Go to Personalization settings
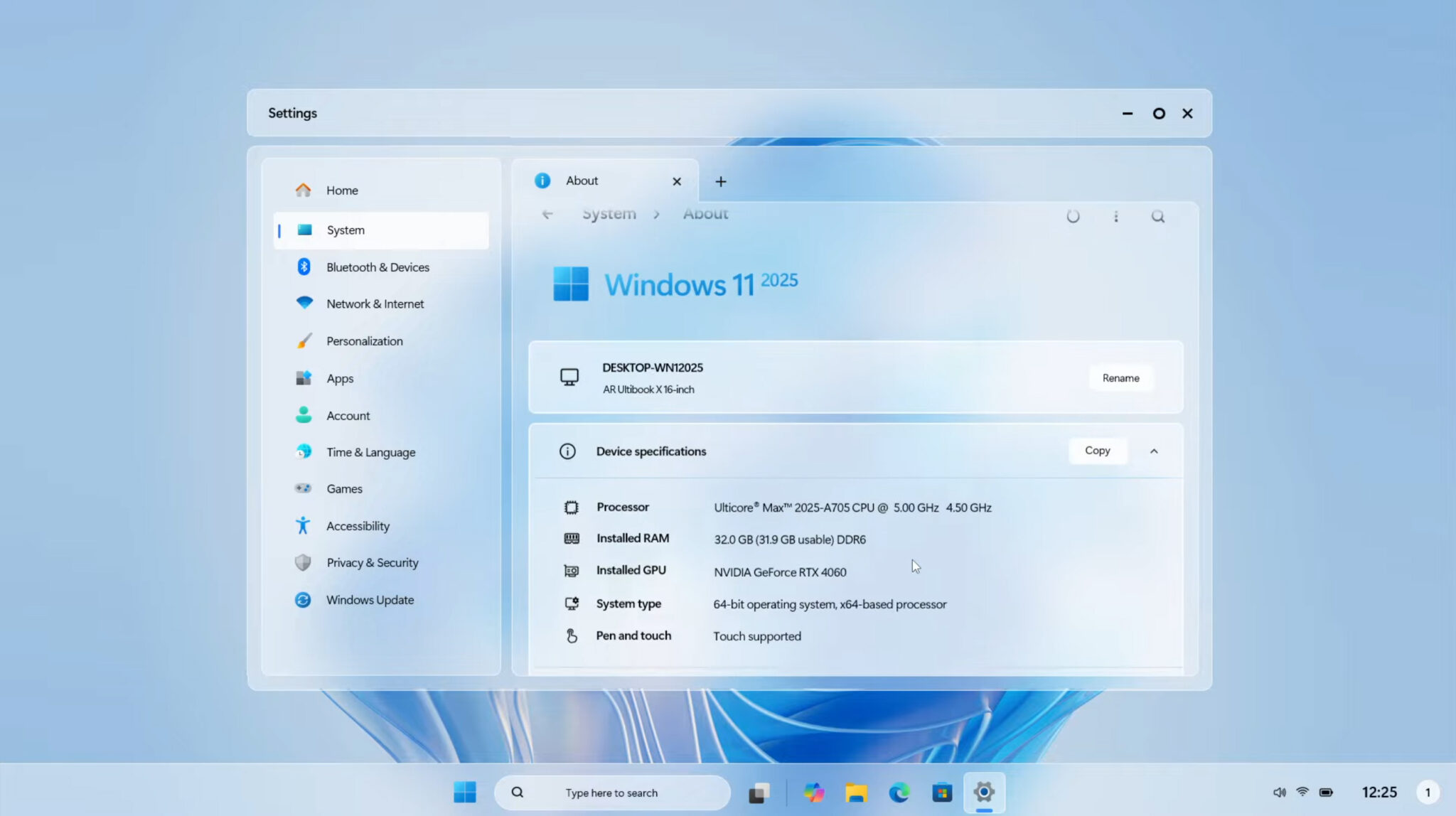Image resolution: width=1456 pixels, height=816 pixels. tap(364, 340)
